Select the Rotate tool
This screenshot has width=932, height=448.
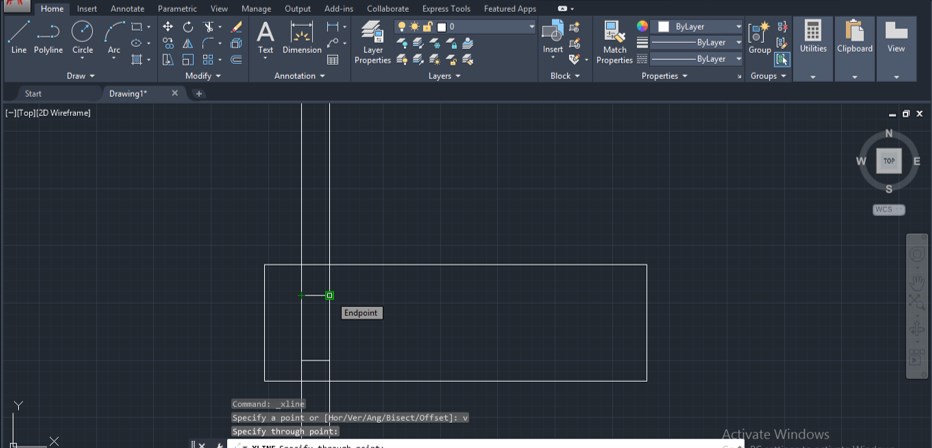tap(188, 27)
